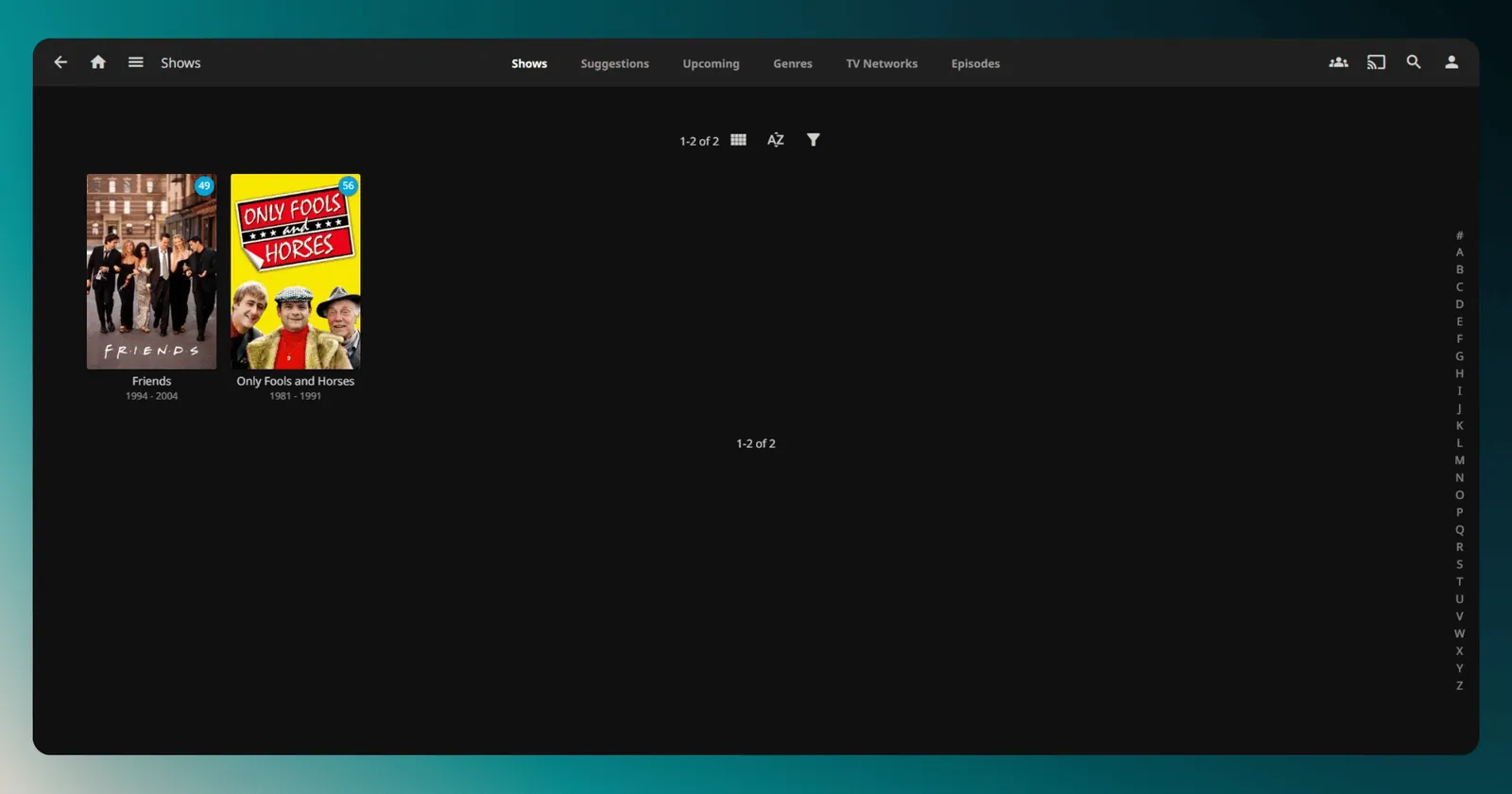Screen dimensions: 1512x794
Task: Jump to letter N in alphabet picker
Action: pos(1460,477)
